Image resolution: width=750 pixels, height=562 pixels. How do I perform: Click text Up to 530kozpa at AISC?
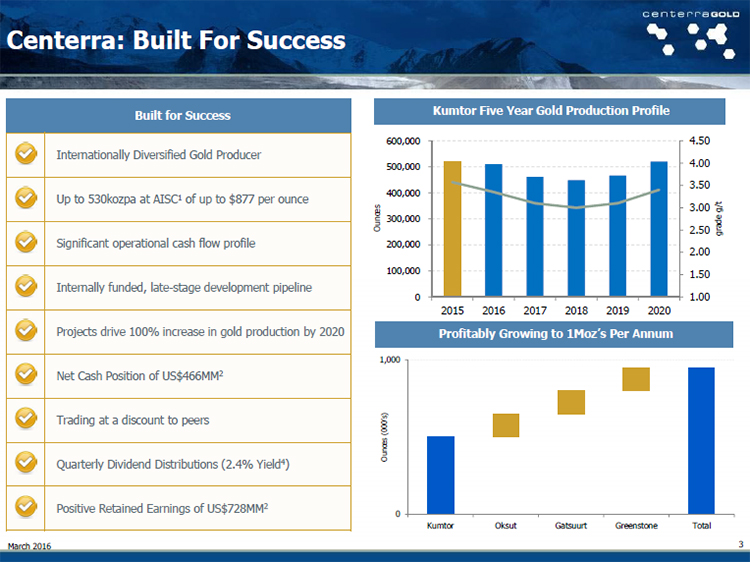119,199
